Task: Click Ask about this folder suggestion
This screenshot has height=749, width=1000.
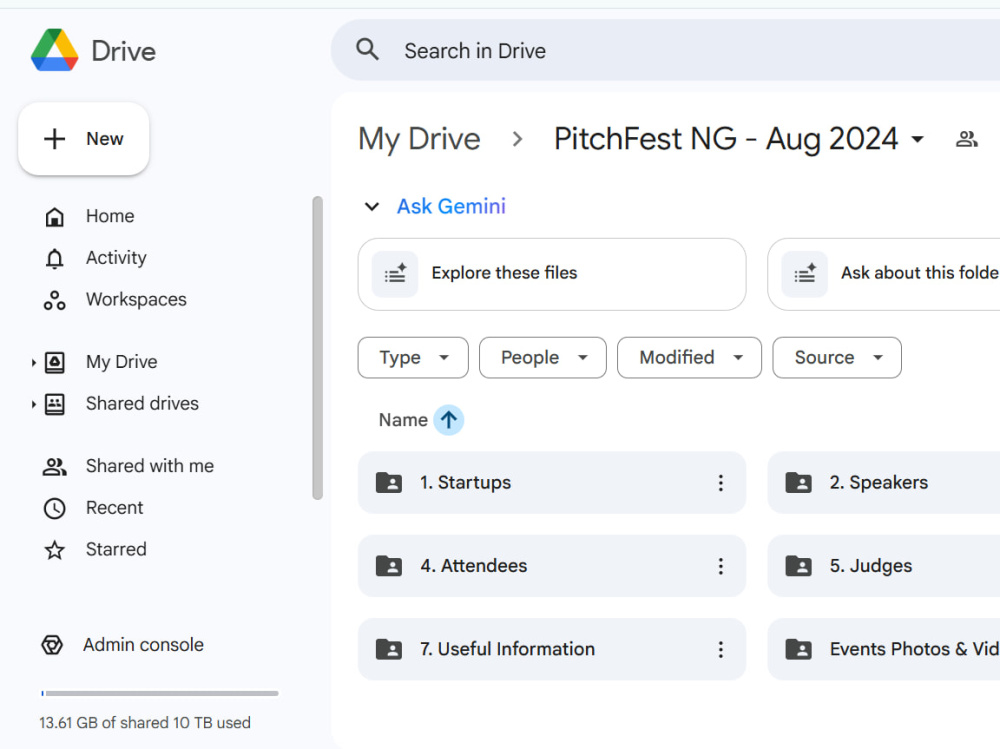Action: [x=884, y=274]
